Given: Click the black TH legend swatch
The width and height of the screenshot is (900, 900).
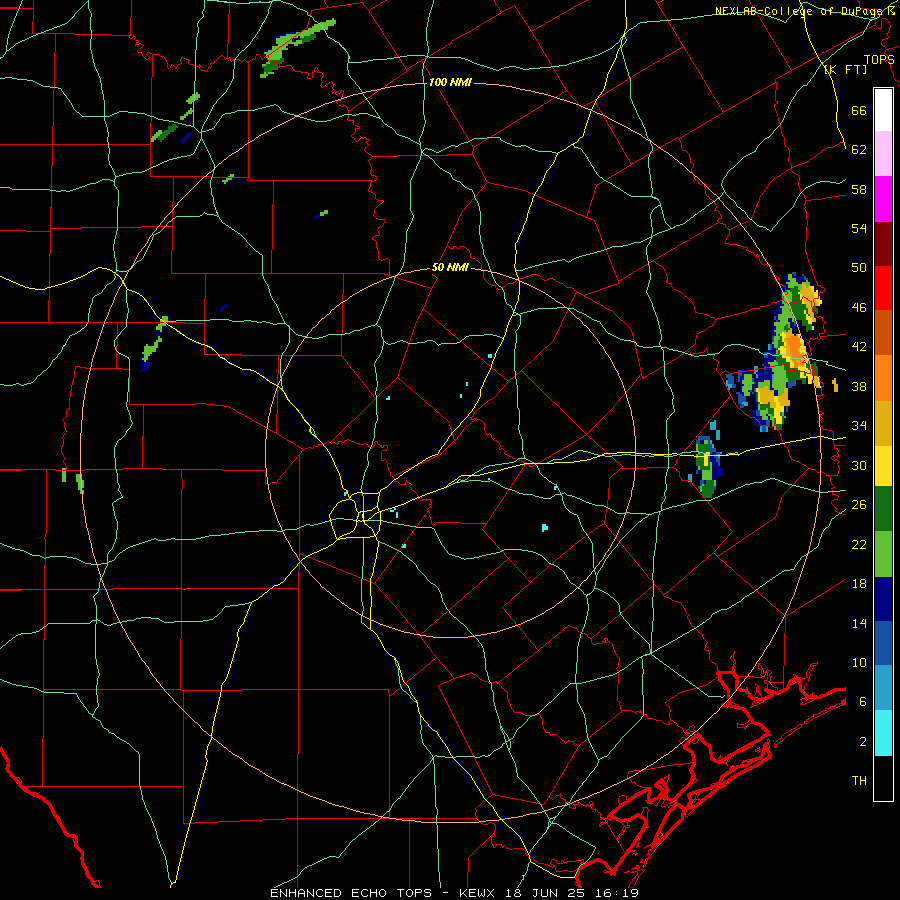Looking at the screenshot, I should click(883, 778).
